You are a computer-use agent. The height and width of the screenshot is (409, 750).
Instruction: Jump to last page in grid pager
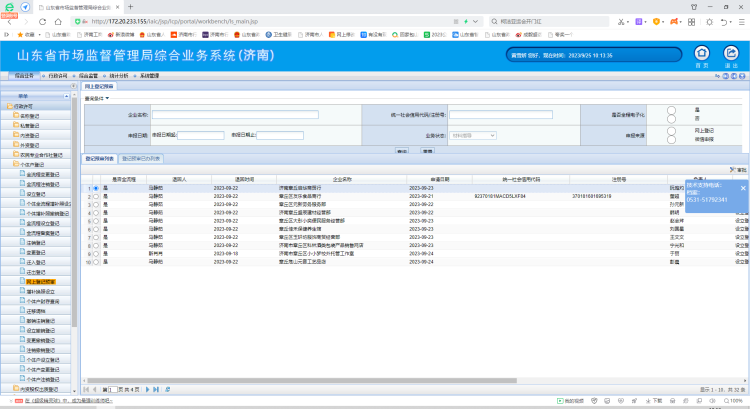pyautogui.click(x=155, y=388)
